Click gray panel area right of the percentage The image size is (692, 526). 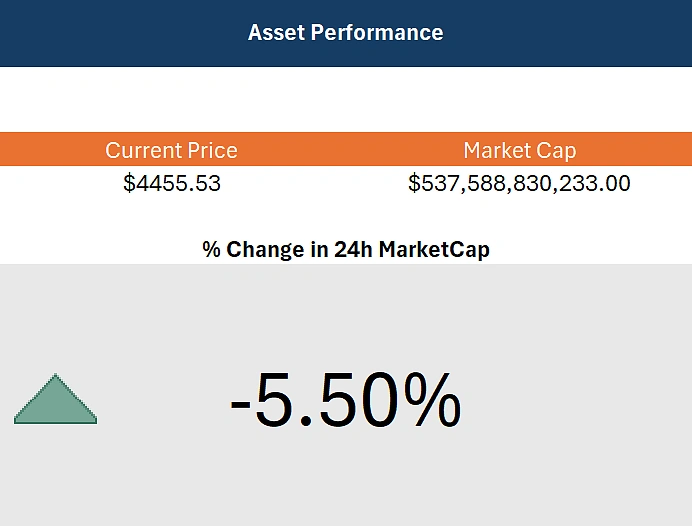[x=580, y=402]
